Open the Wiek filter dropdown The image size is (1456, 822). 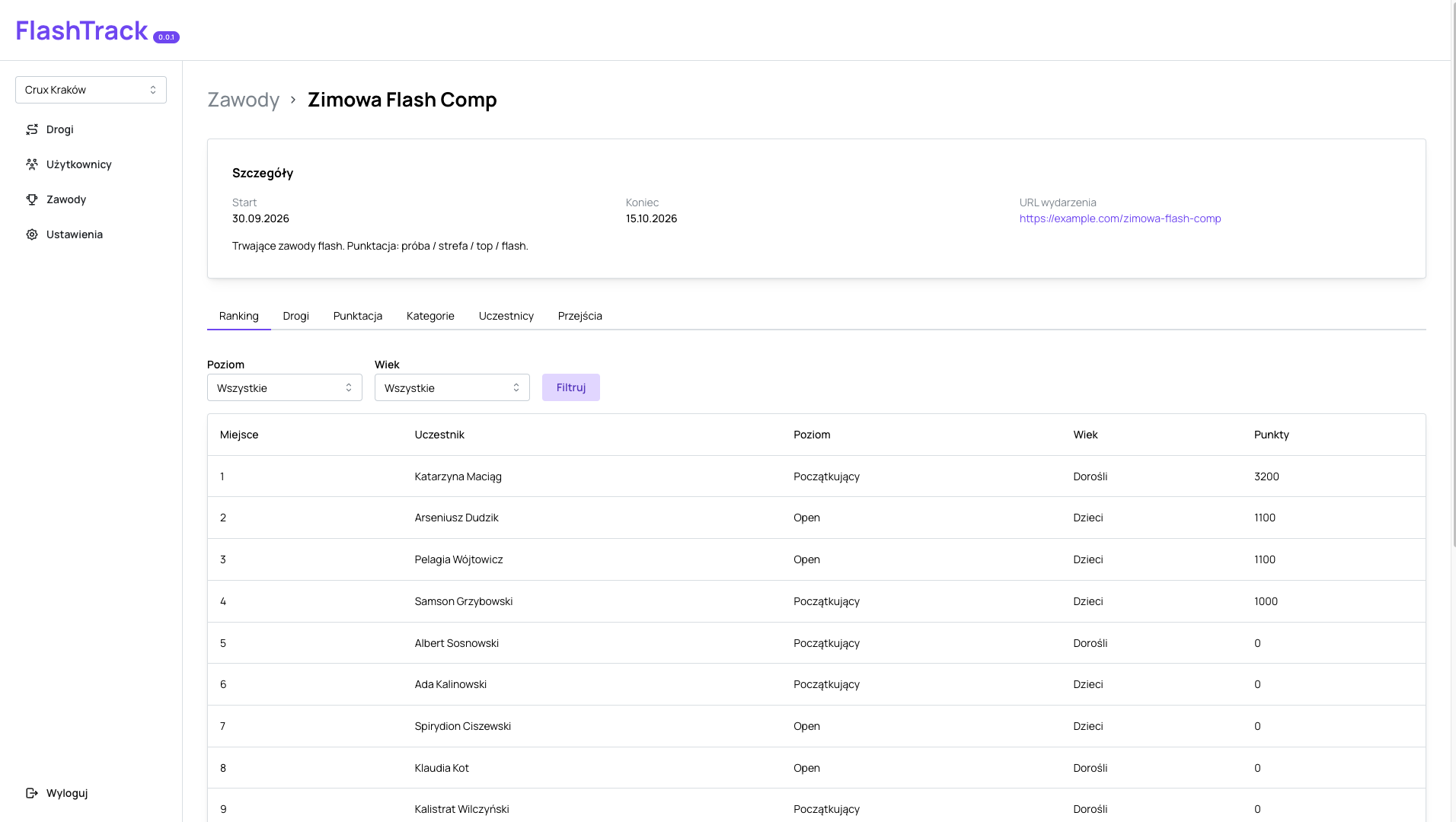(x=452, y=387)
